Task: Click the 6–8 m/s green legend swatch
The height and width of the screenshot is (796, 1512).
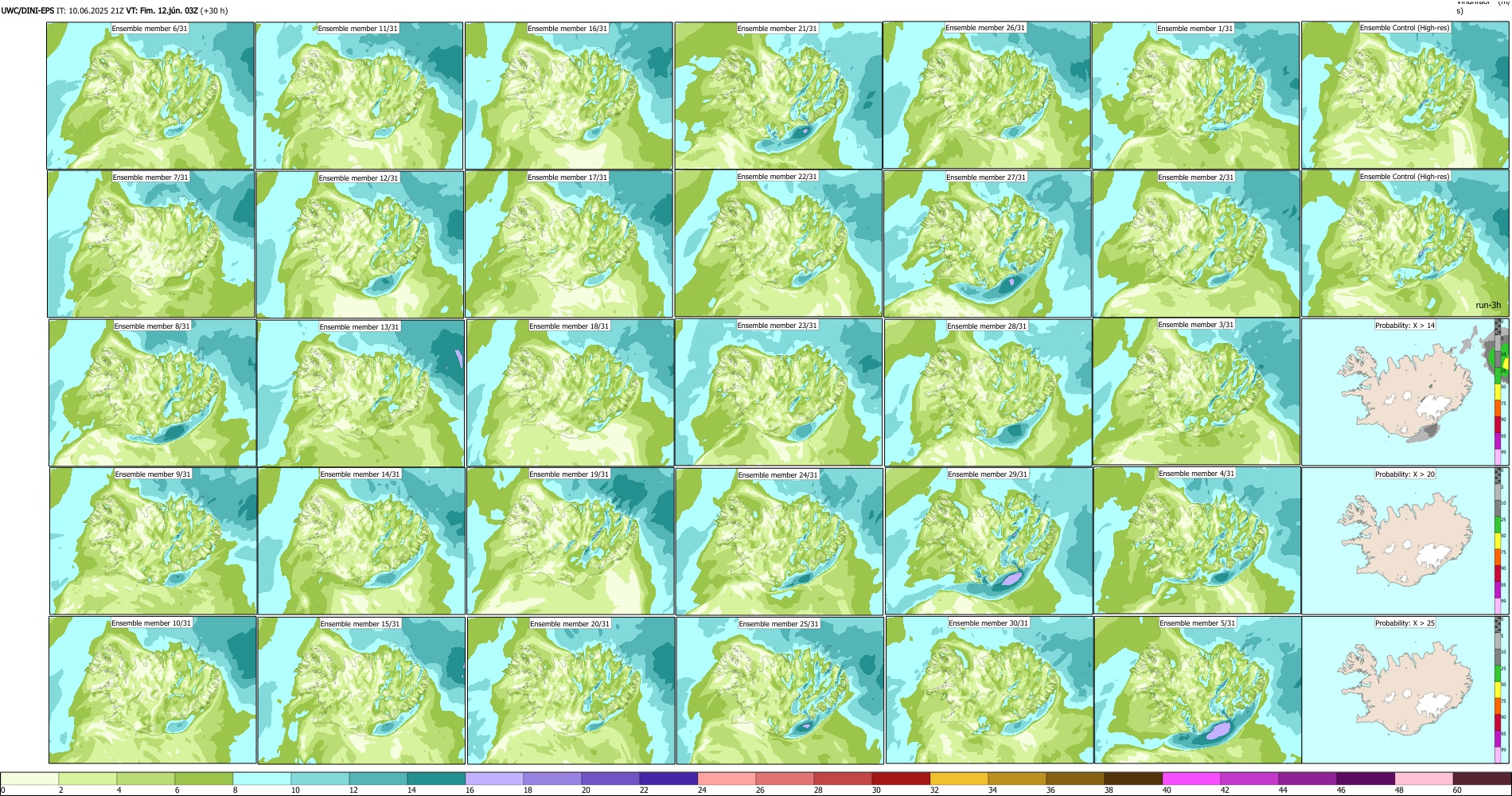Action: point(204,778)
